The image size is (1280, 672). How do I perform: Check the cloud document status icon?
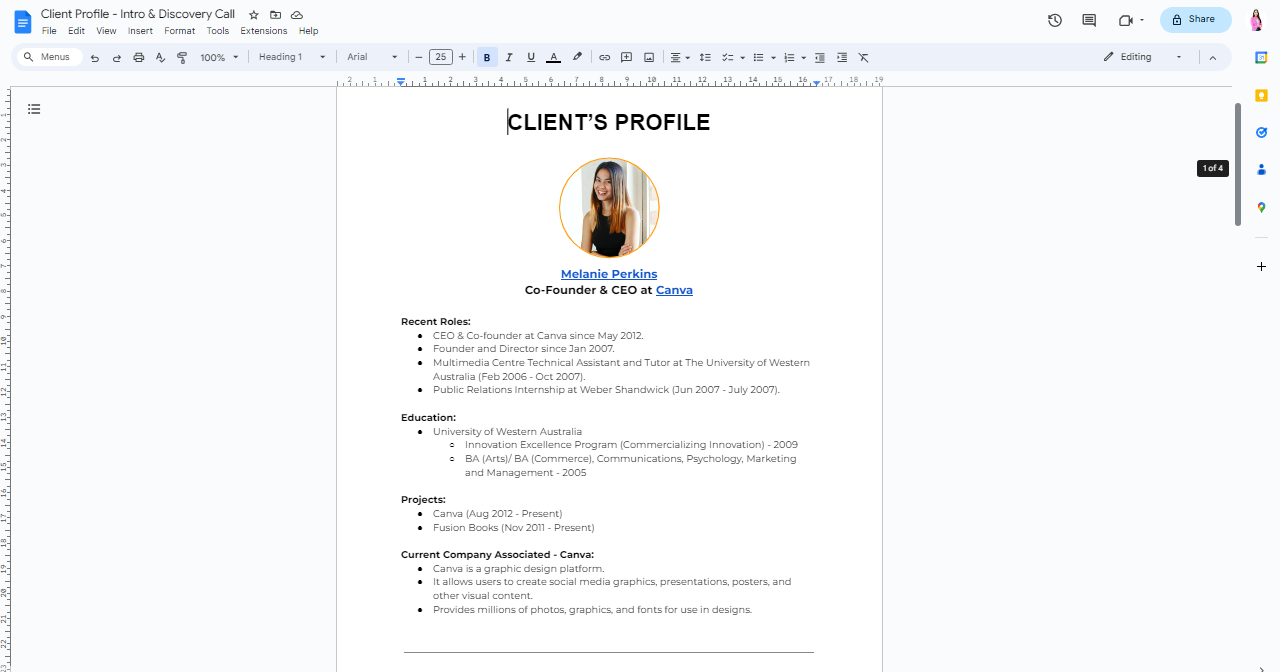(x=297, y=15)
